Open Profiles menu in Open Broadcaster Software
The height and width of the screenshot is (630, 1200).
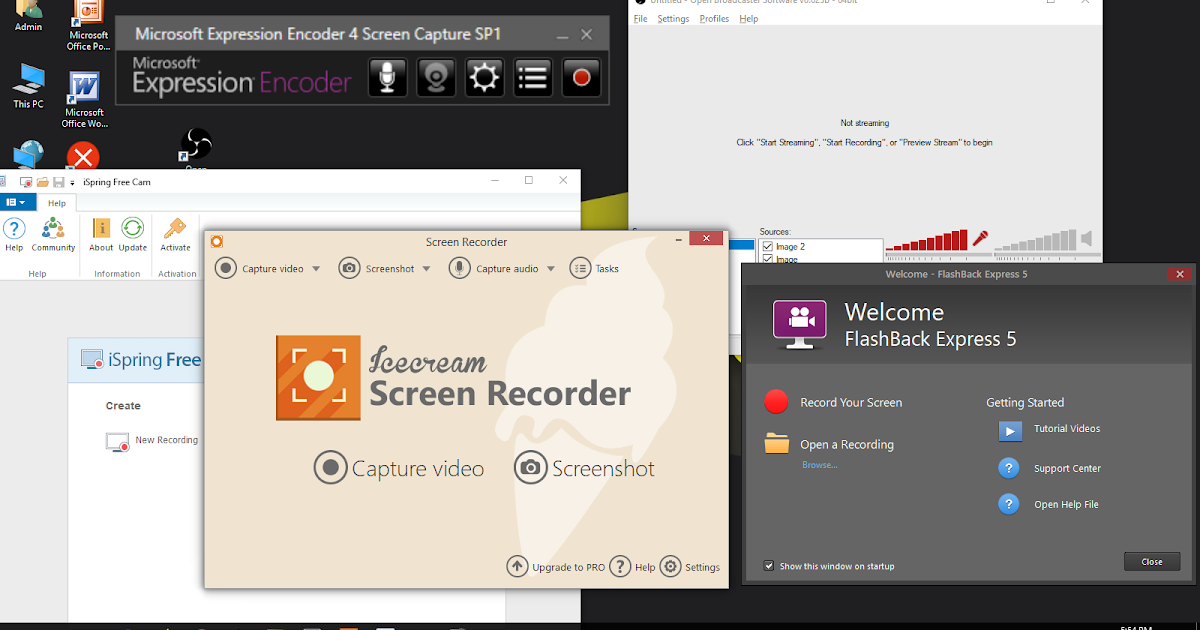(714, 19)
